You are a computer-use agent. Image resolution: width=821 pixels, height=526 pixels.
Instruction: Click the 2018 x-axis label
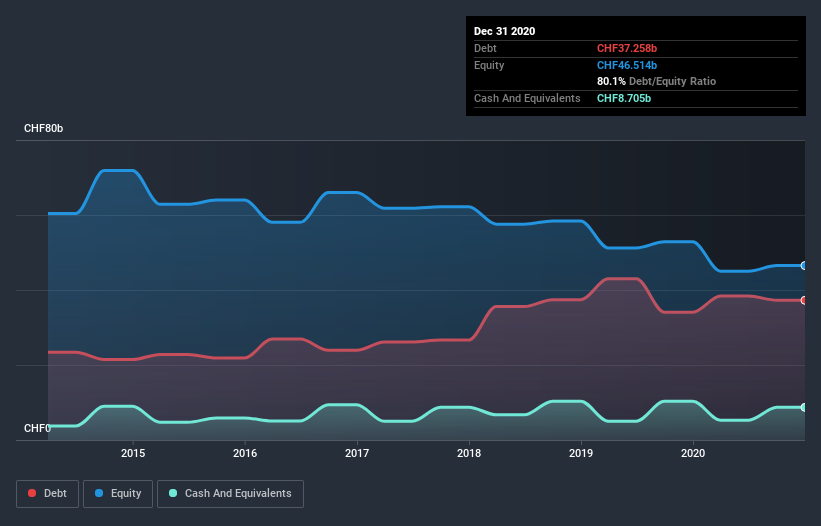click(x=469, y=453)
